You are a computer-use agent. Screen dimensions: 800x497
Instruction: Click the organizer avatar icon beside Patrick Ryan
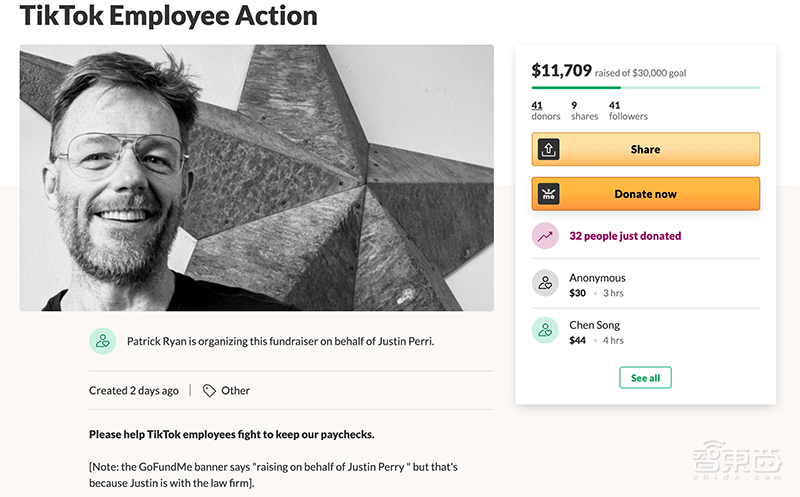pos(103,341)
